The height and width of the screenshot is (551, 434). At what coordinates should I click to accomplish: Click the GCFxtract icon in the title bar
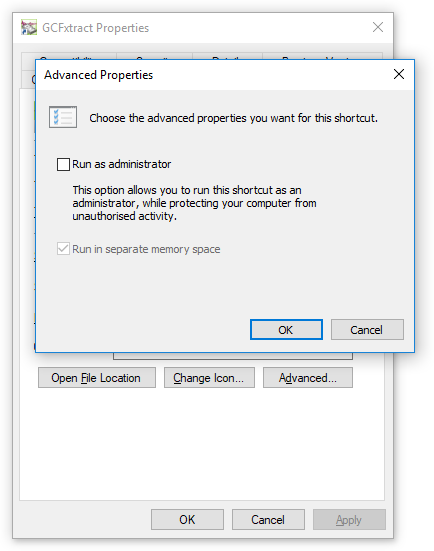(x=29, y=28)
